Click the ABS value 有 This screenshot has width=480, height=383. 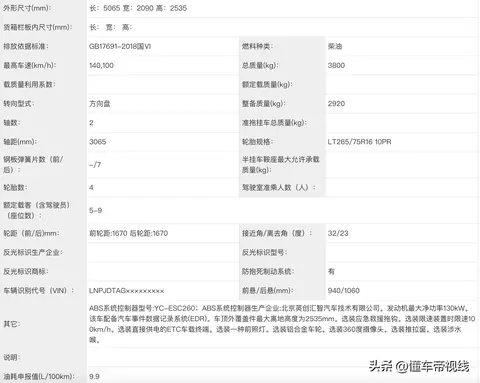tap(331, 271)
